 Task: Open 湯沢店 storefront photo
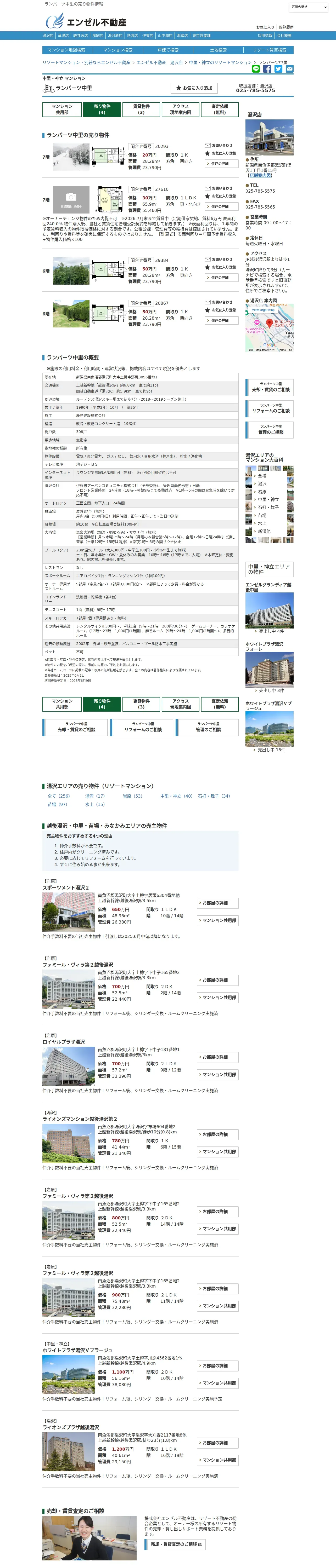point(270,137)
